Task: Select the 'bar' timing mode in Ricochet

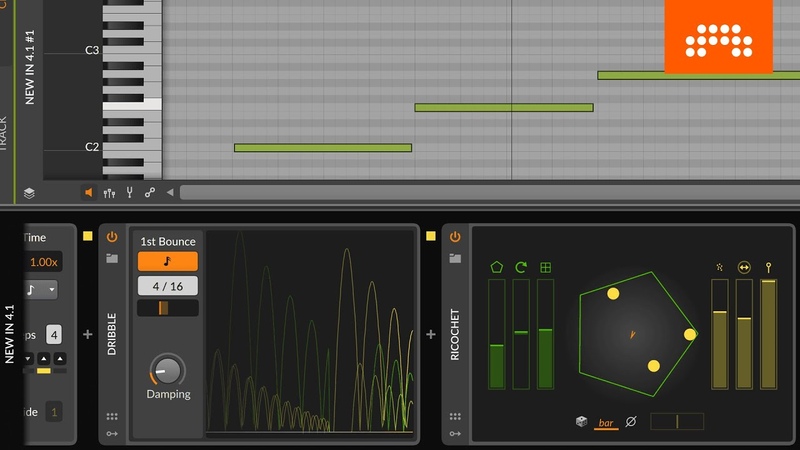Action: [x=606, y=423]
